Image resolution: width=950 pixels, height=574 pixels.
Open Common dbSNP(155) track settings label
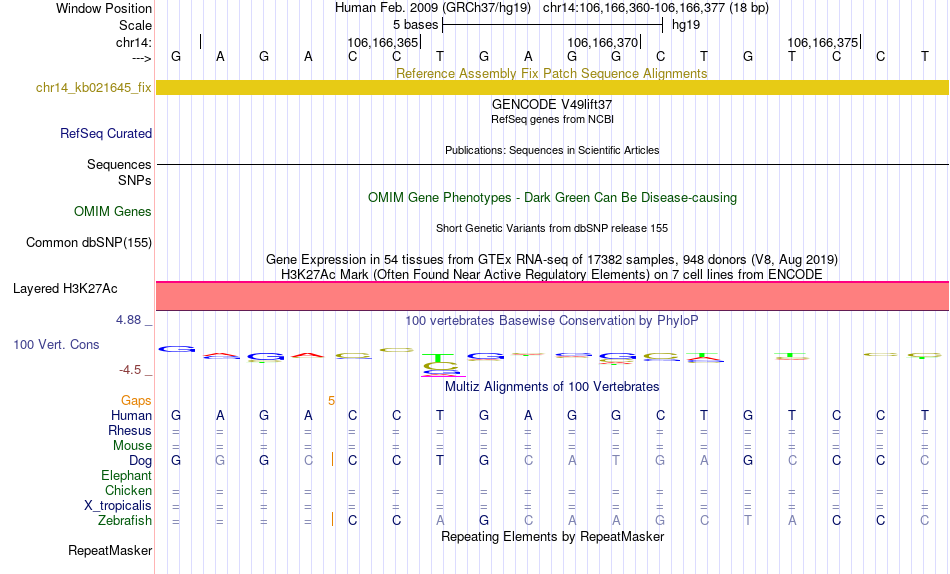point(88,242)
